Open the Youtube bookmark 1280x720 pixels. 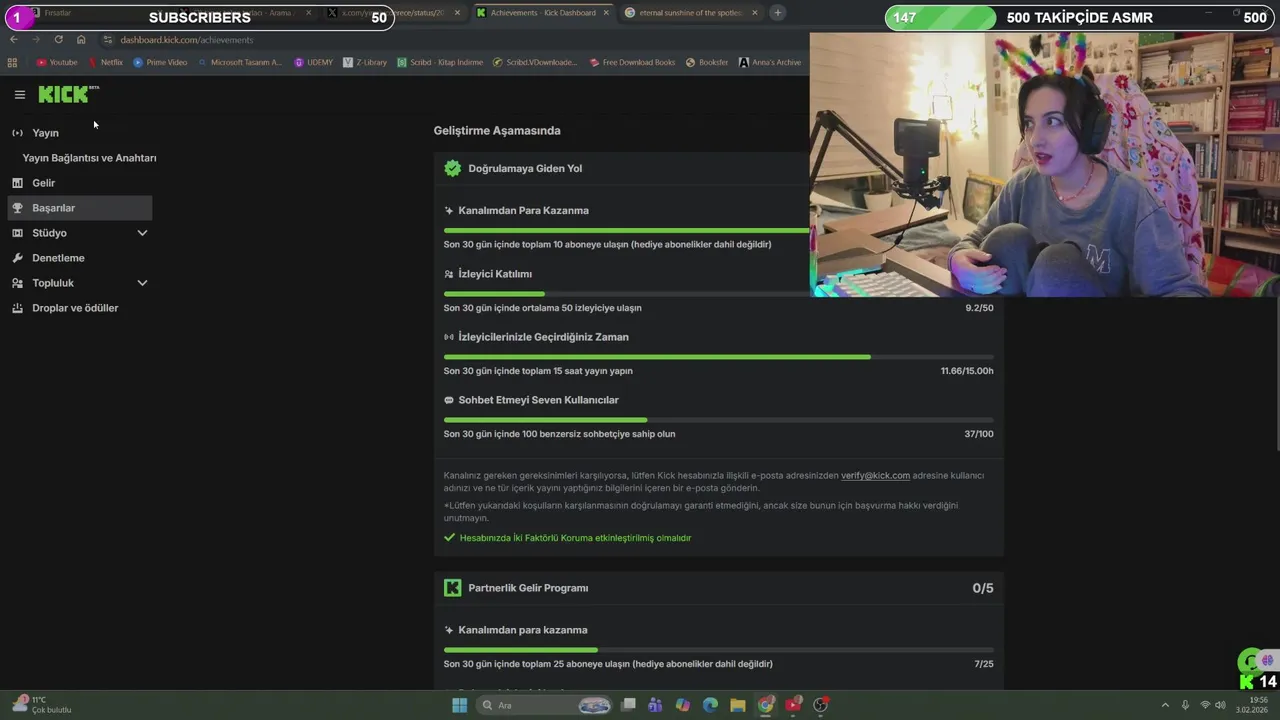click(x=57, y=62)
